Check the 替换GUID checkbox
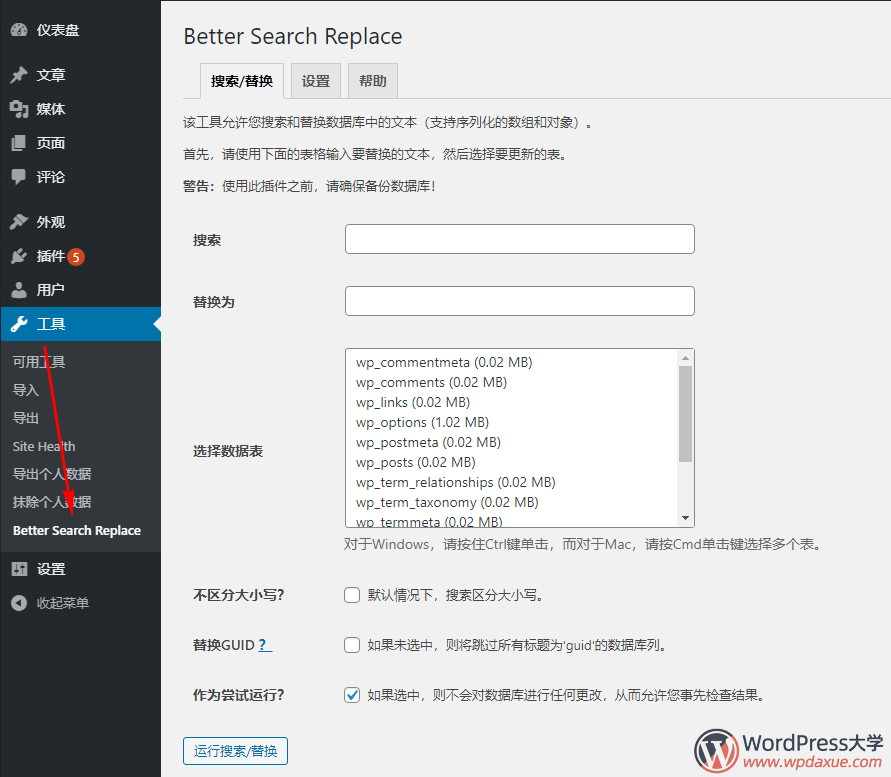The height and width of the screenshot is (777, 891). (x=352, y=645)
